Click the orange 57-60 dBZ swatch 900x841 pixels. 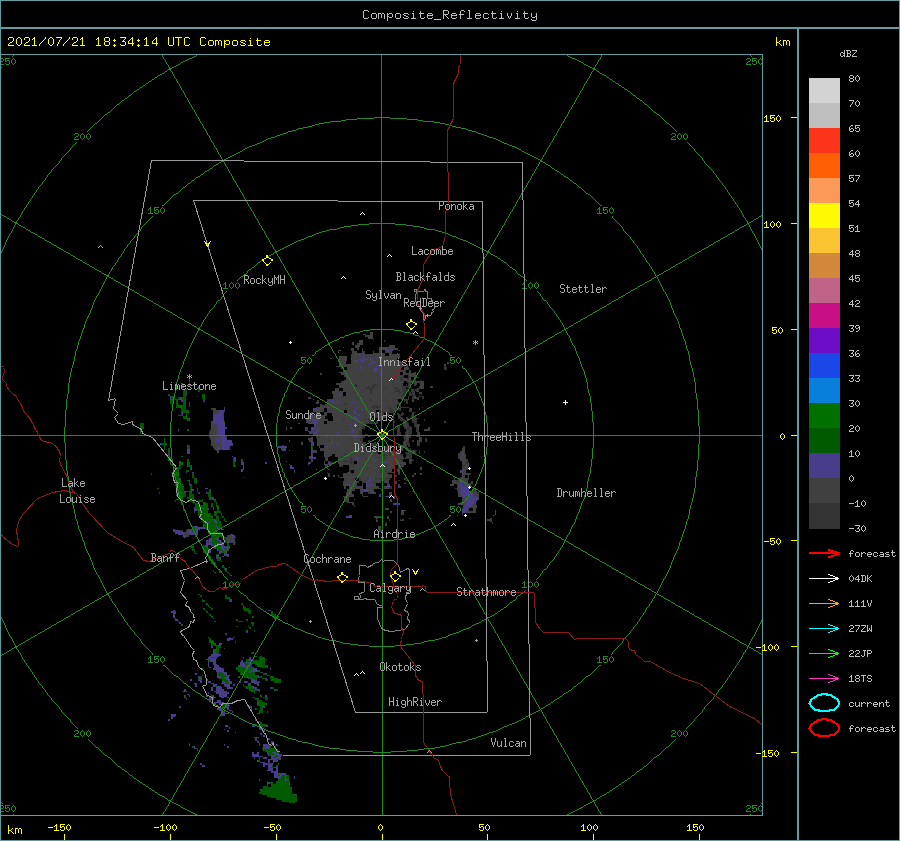click(x=824, y=166)
